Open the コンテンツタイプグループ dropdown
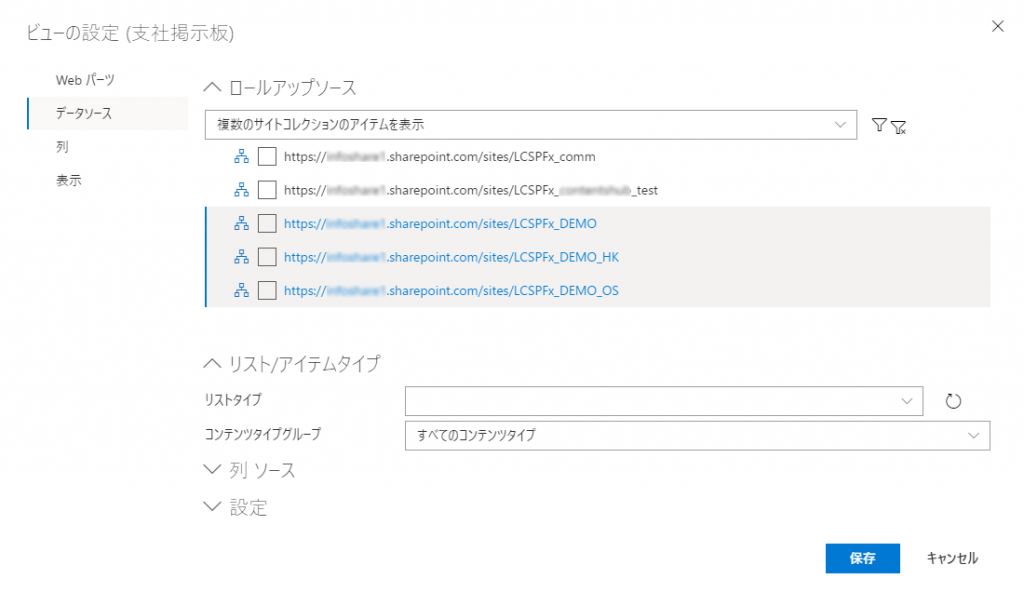Viewport: 1024px width, 592px height. [x=697, y=435]
